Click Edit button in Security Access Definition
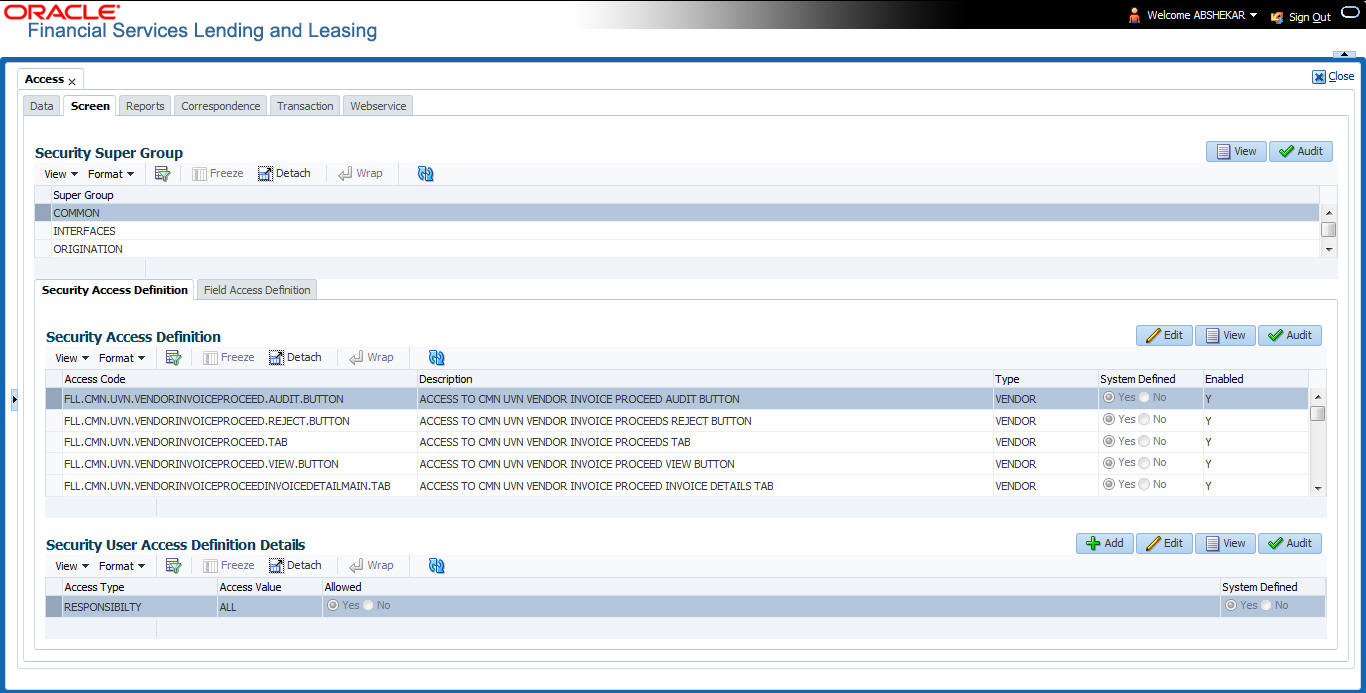 pos(1164,336)
